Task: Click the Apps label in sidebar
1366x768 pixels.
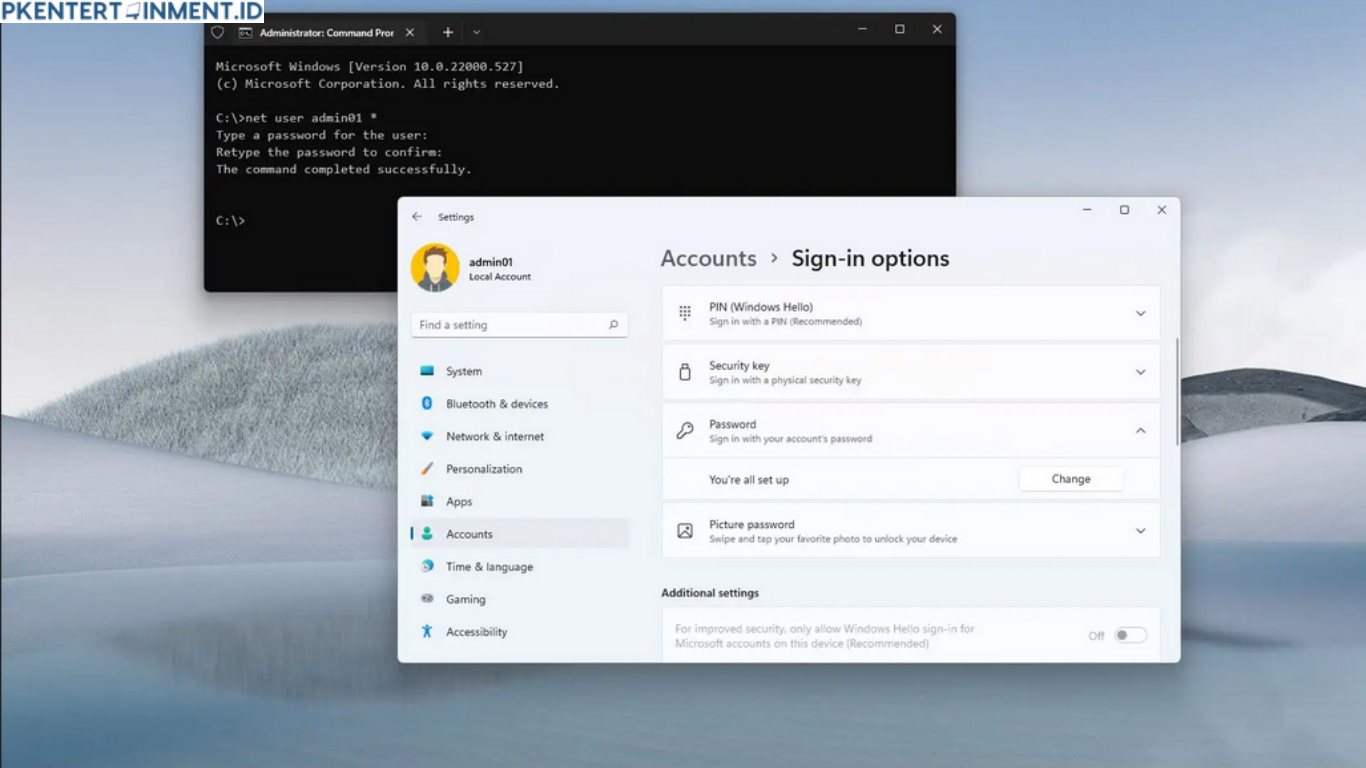Action: pyautogui.click(x=459, y=502)
